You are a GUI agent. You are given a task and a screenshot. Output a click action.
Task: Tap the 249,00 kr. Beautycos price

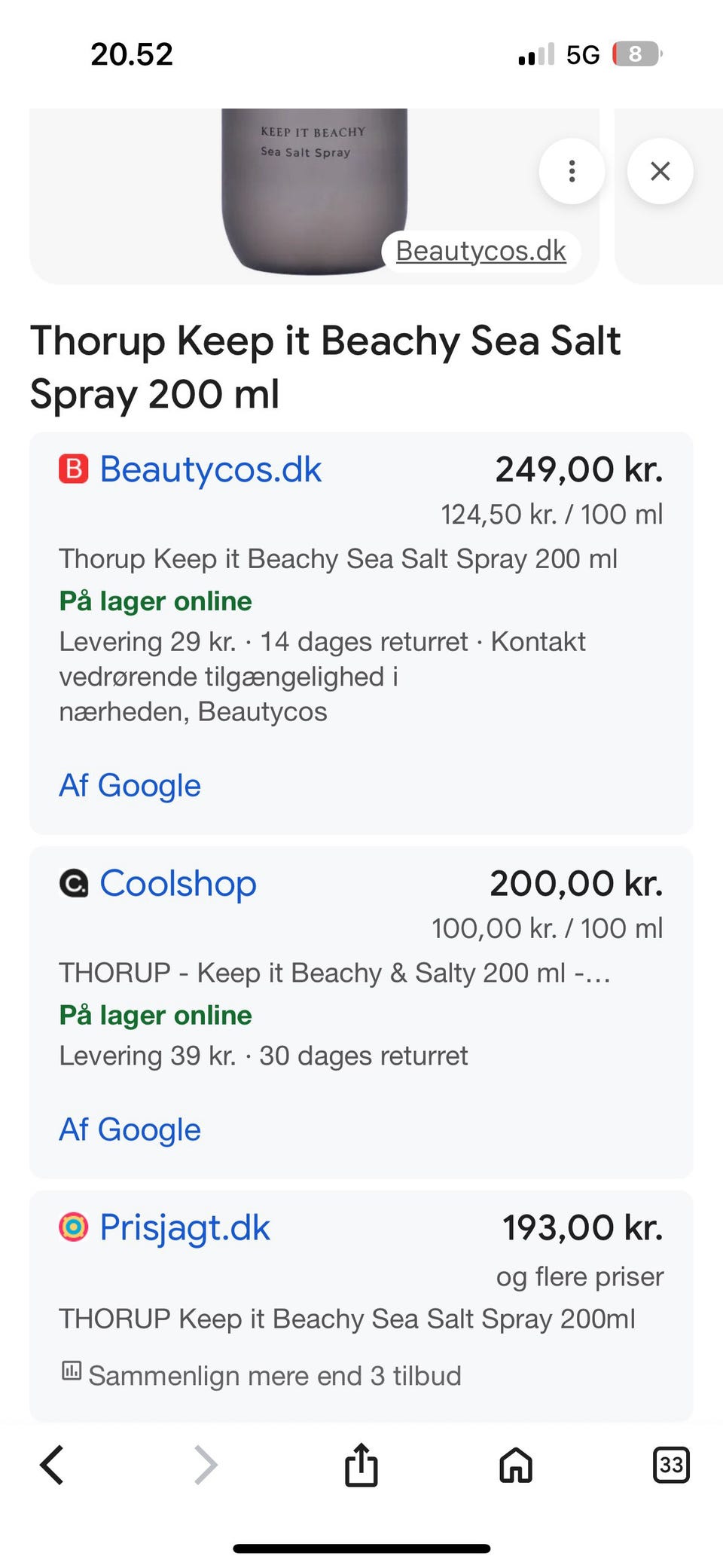tap(578, 469)
